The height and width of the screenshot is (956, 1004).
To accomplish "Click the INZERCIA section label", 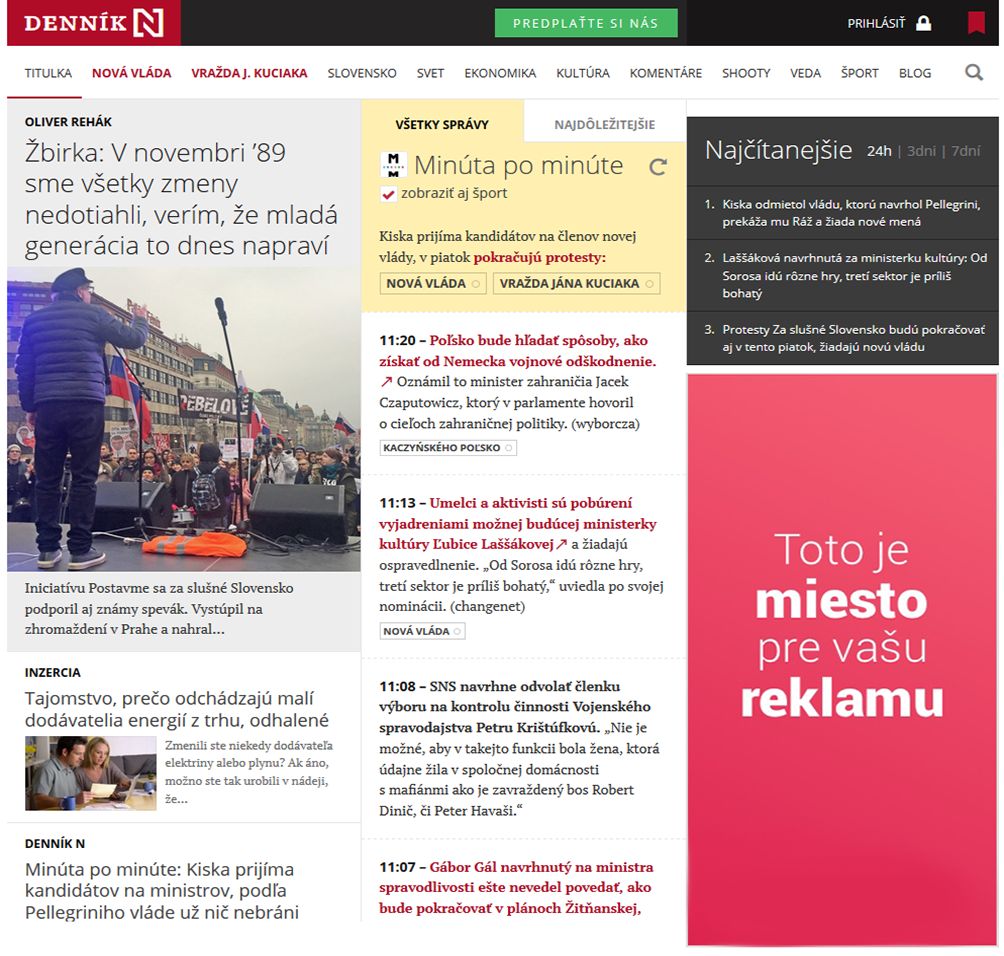I will click(53, 672).
